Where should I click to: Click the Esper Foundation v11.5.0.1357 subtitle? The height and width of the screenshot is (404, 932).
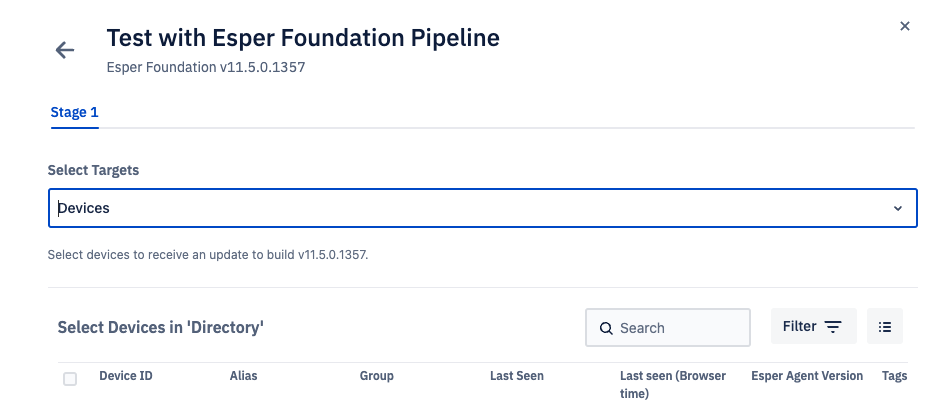click(206, 67)
